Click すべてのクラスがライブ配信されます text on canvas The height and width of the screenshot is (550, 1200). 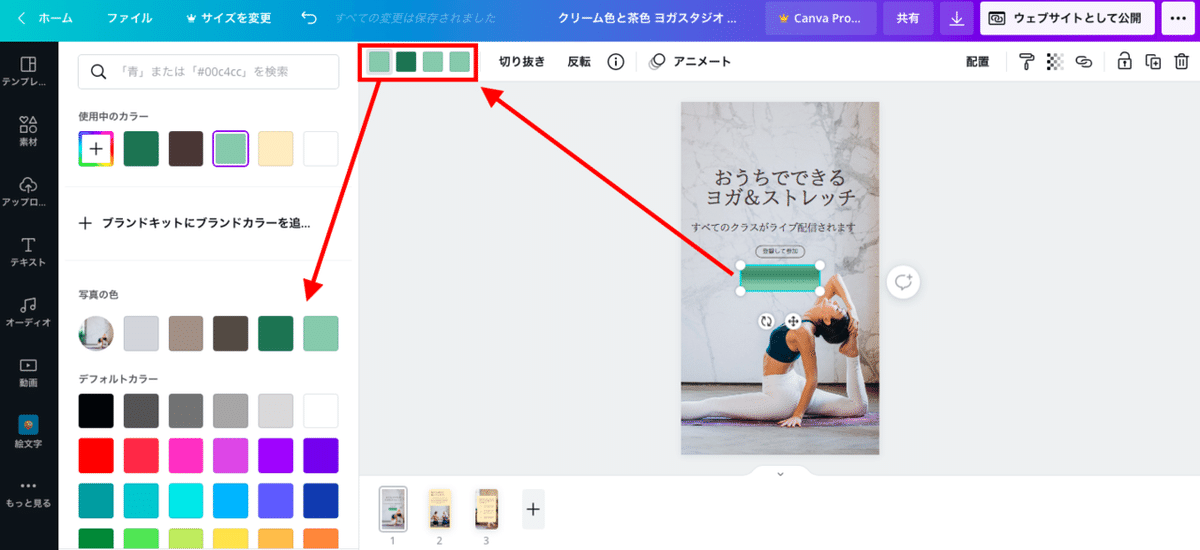click(774, 227)
